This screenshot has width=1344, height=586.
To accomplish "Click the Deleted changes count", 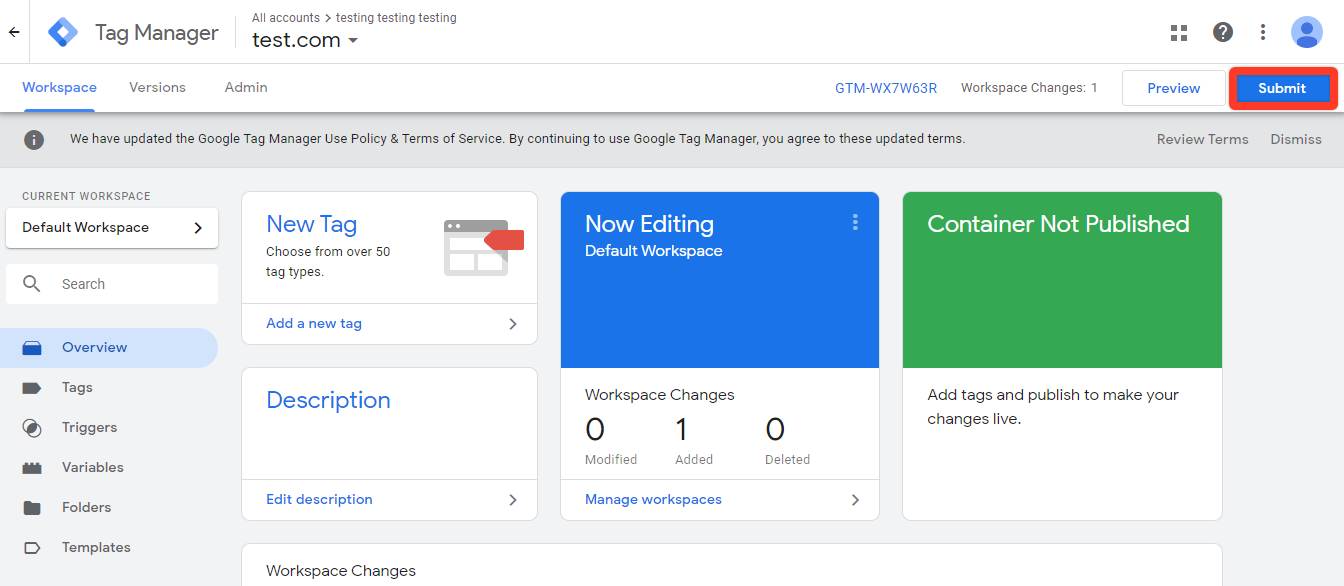I will 775,430.
